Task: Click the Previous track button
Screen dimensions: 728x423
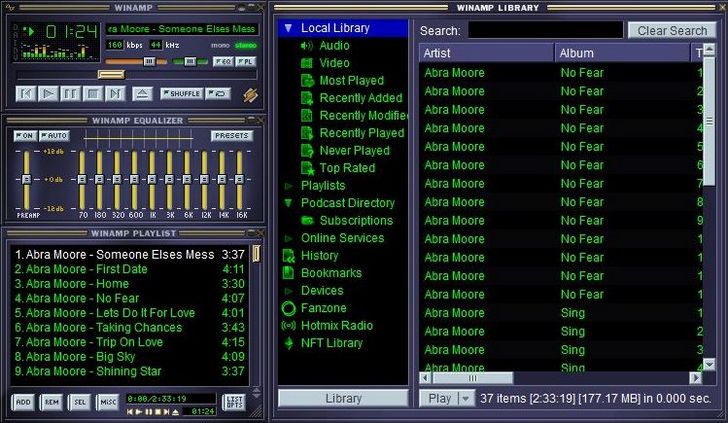Action: [26, 94]
